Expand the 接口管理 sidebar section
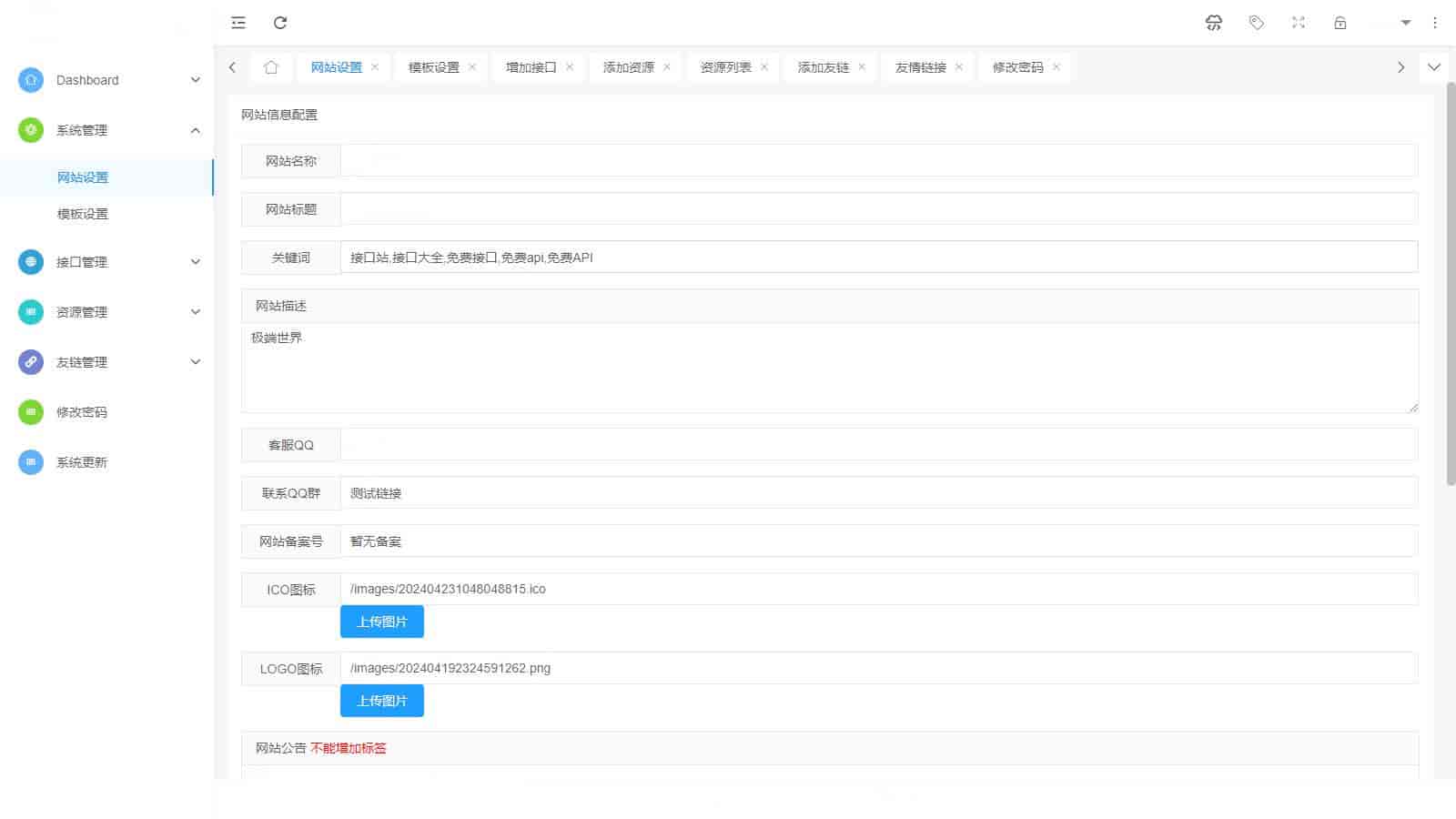Screen dimensions: 1456x819 [109, 262]
